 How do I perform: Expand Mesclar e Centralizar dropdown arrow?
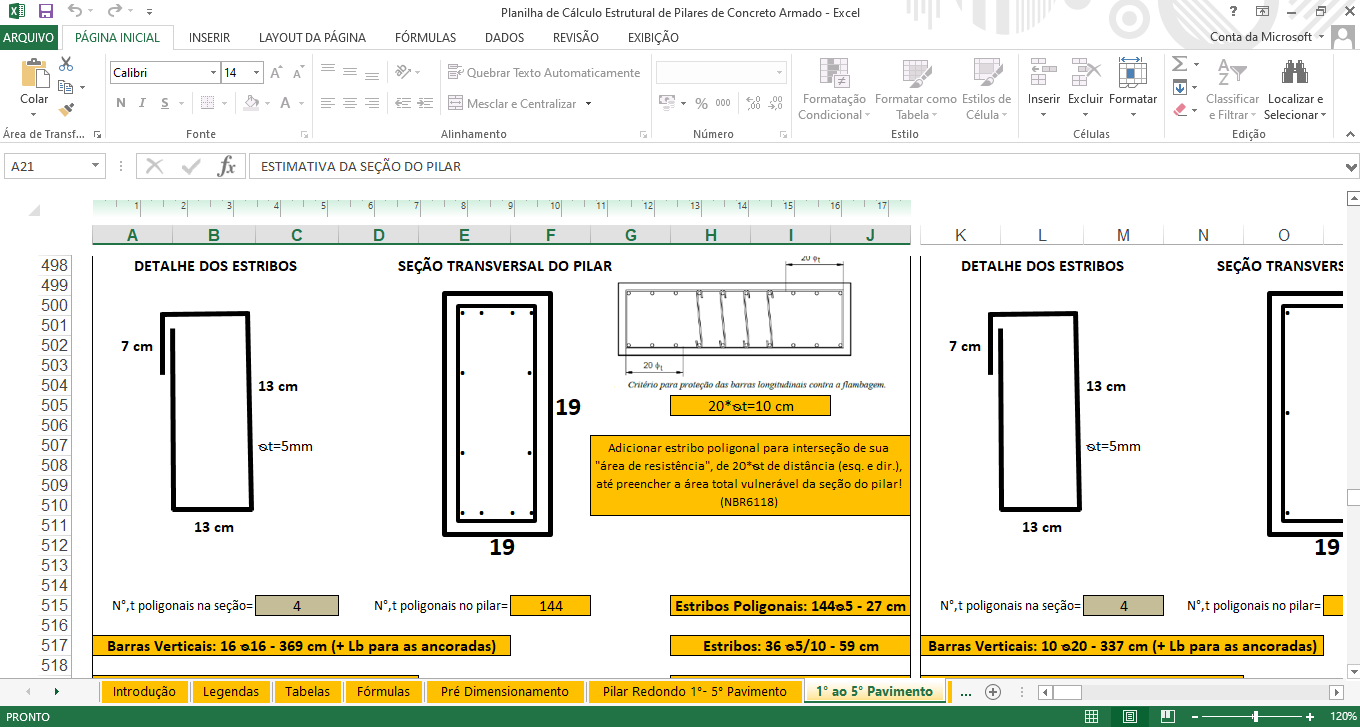tap(588, 103)
